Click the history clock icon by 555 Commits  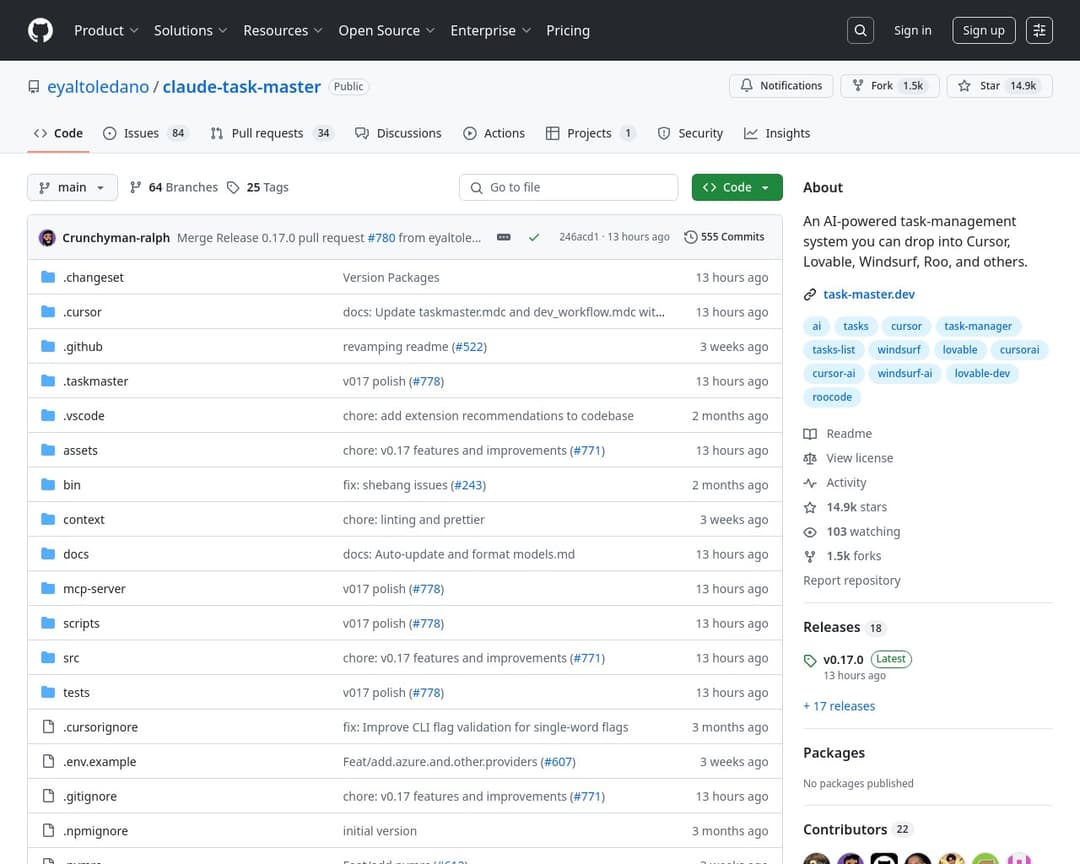690,237
